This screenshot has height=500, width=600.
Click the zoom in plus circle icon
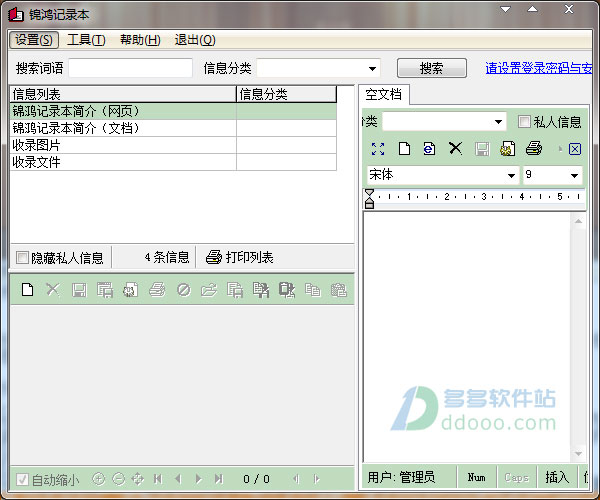pos(99,479)
